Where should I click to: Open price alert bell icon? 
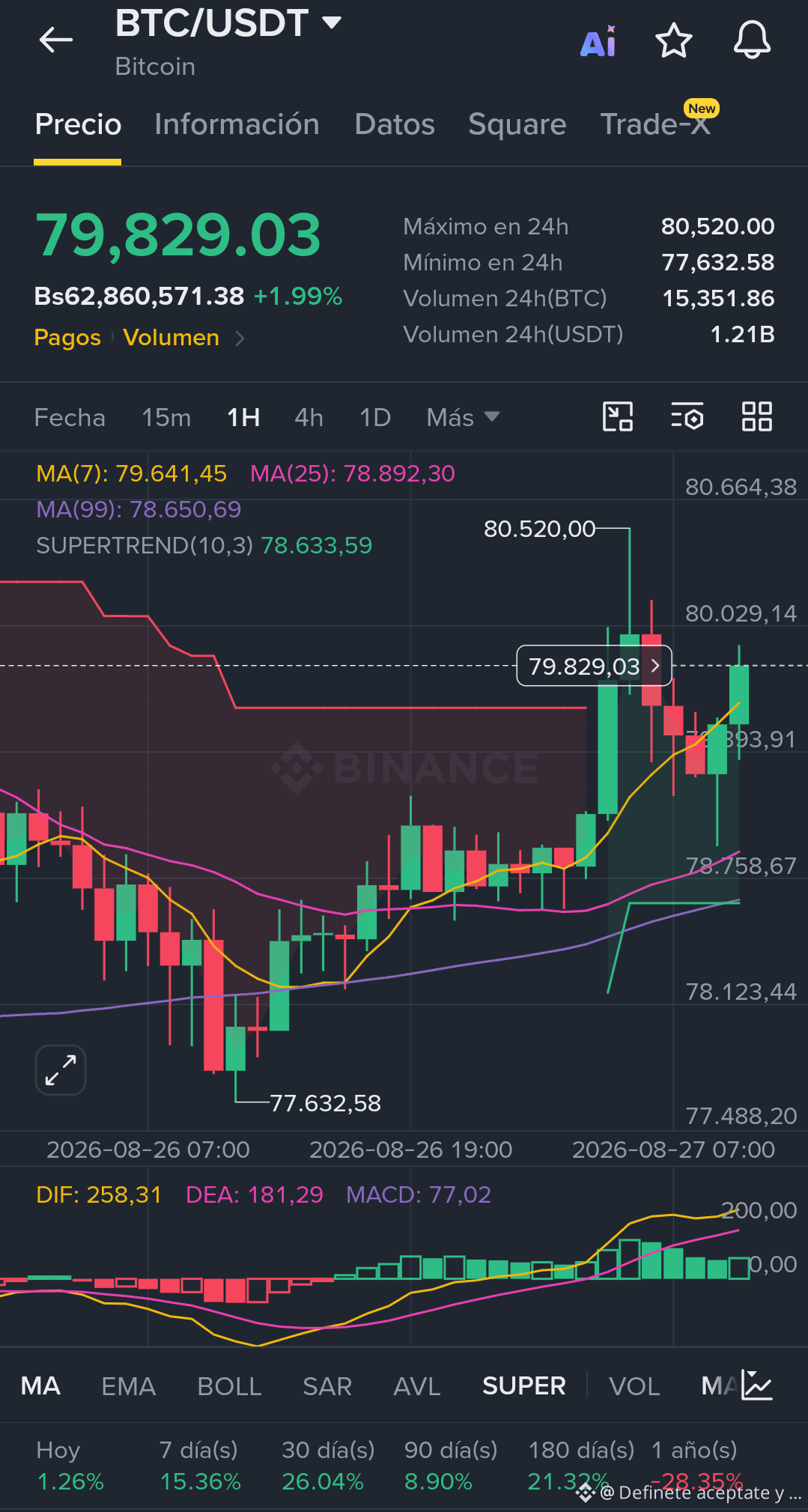click(752, 40)
